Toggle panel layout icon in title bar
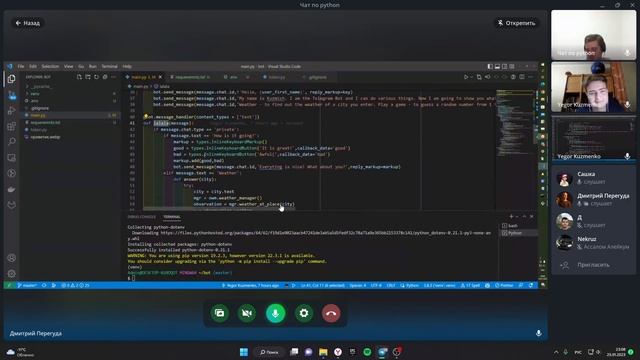This screenshot has width=640, height=360. point(497,66)
